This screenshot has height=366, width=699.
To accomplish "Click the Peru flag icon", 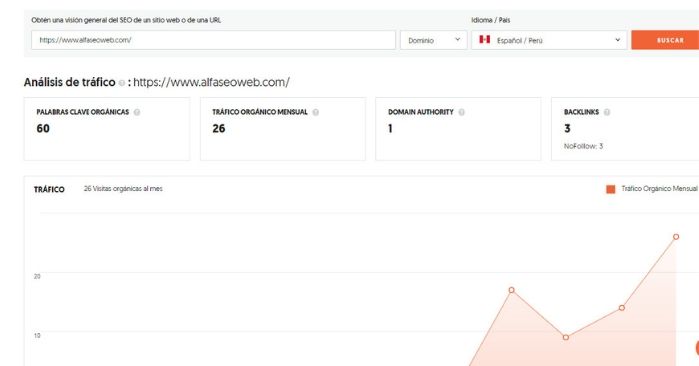I will pos(485,40).
